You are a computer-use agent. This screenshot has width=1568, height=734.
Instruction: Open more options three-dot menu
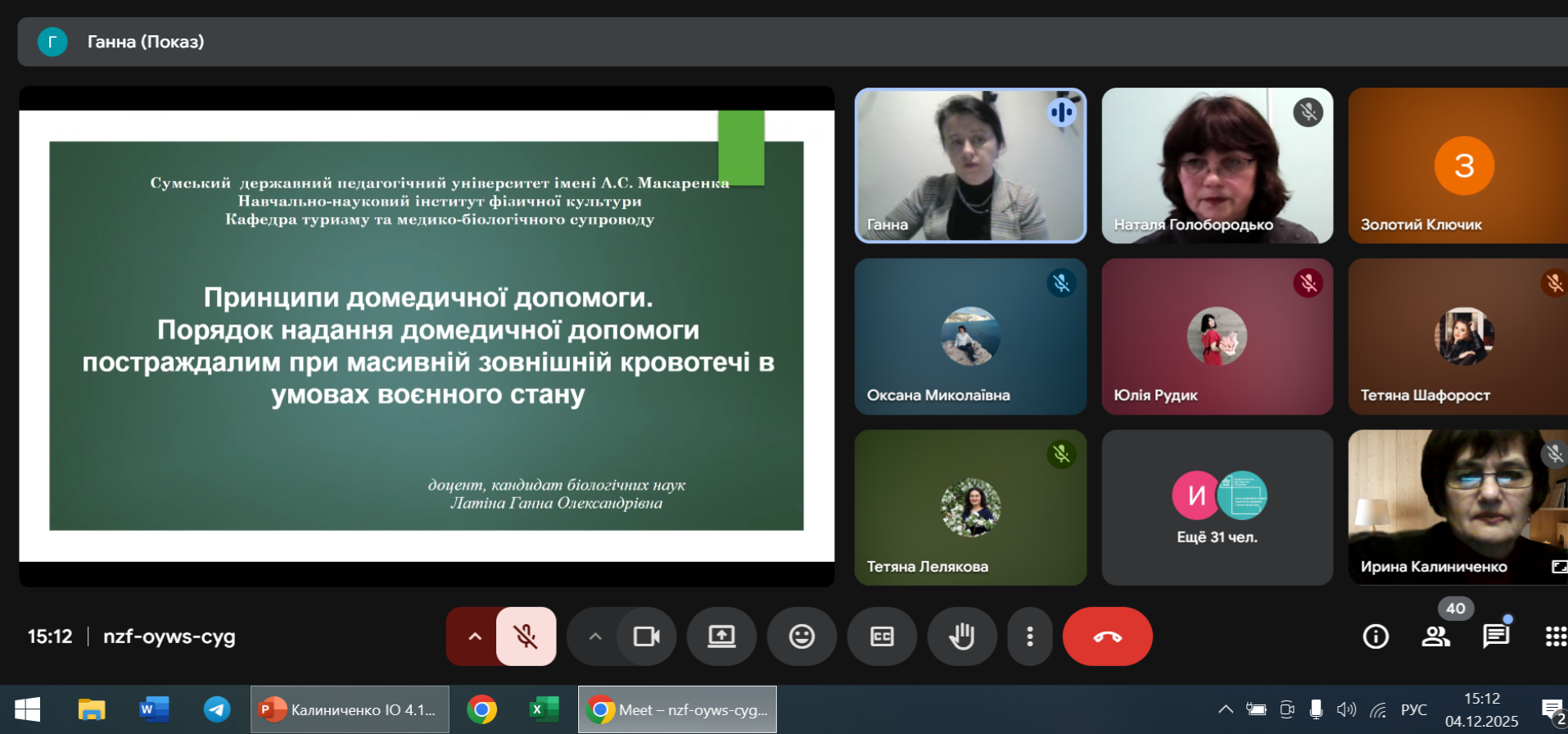coord(1029,637)
